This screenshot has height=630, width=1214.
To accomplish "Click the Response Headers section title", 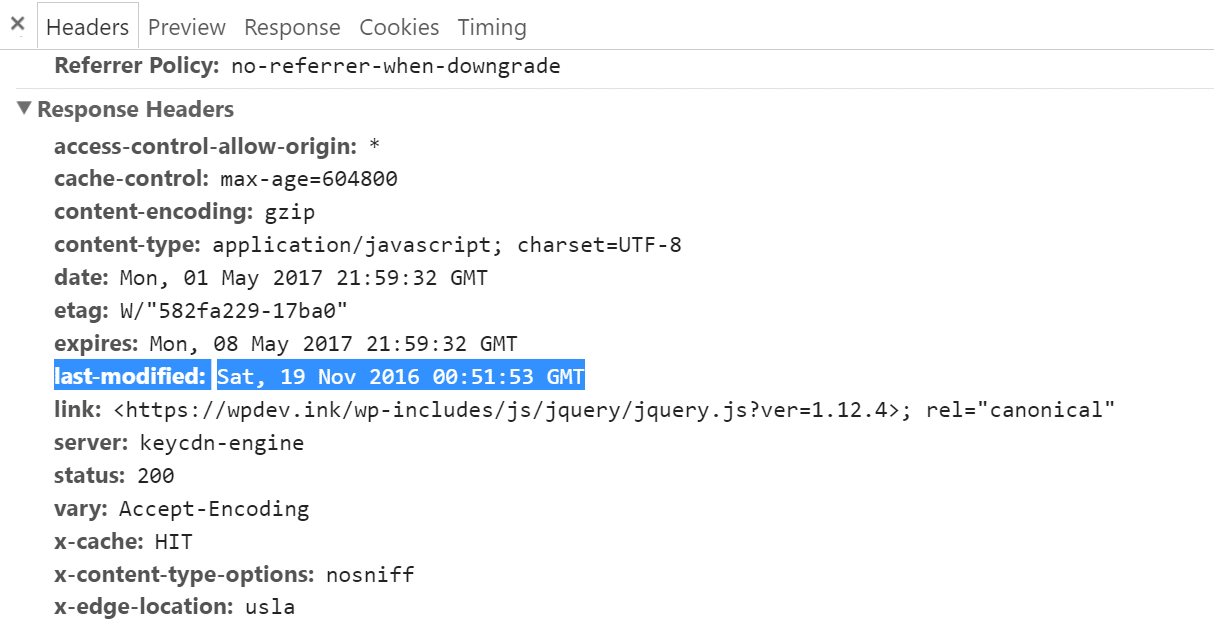I will pyautogui.click(x=135, y=109).
